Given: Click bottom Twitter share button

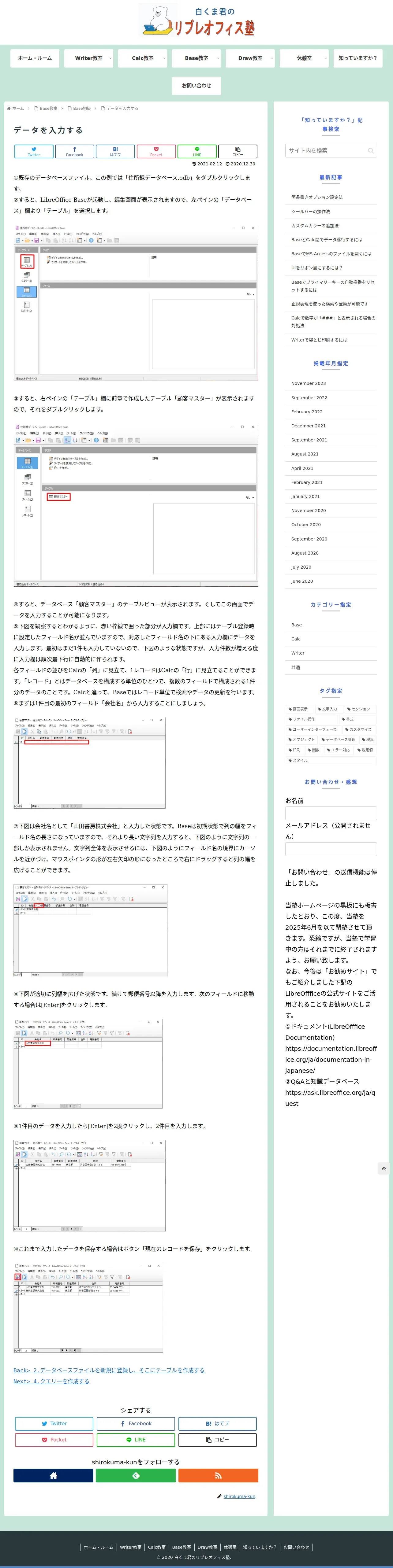Looking at the screenshot, I should (54, 1424).
